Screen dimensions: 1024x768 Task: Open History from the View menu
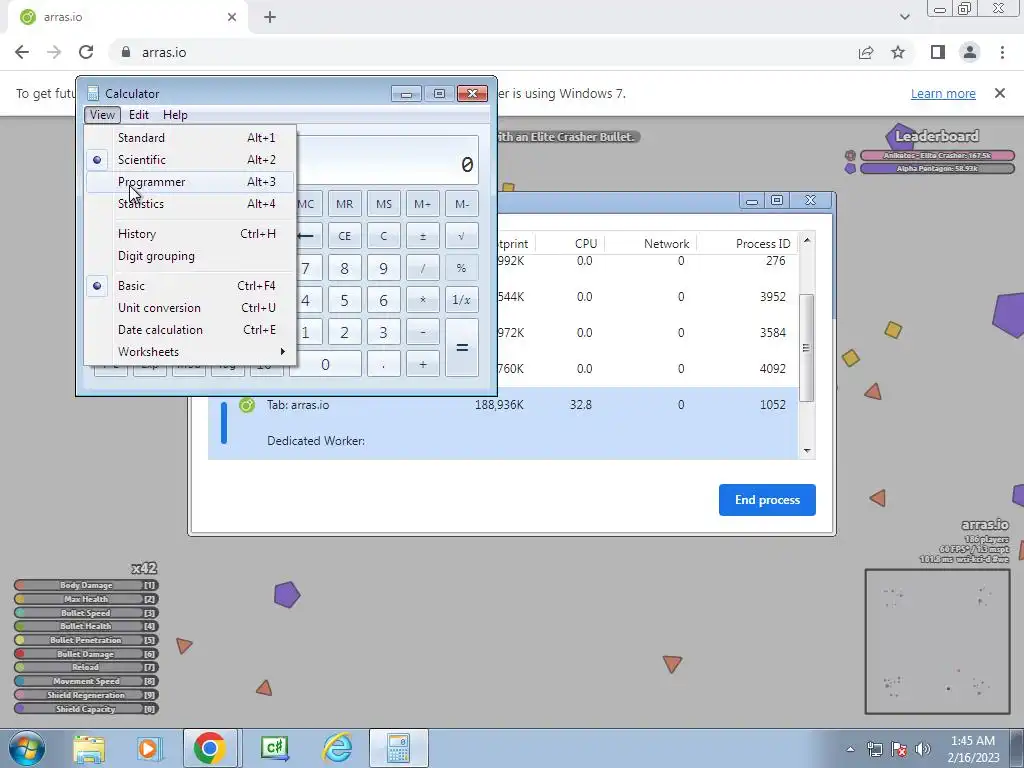pos(189,234)
